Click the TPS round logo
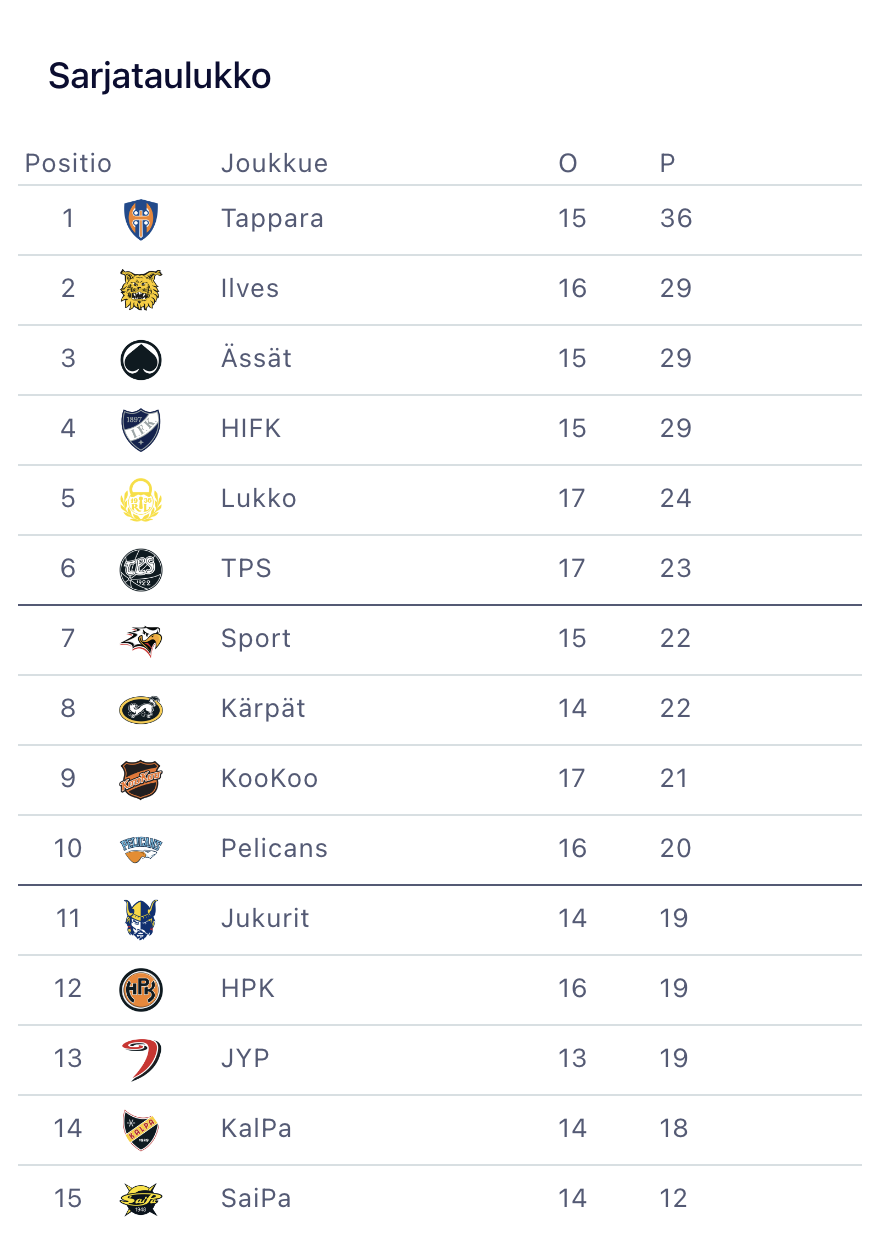 141,569
